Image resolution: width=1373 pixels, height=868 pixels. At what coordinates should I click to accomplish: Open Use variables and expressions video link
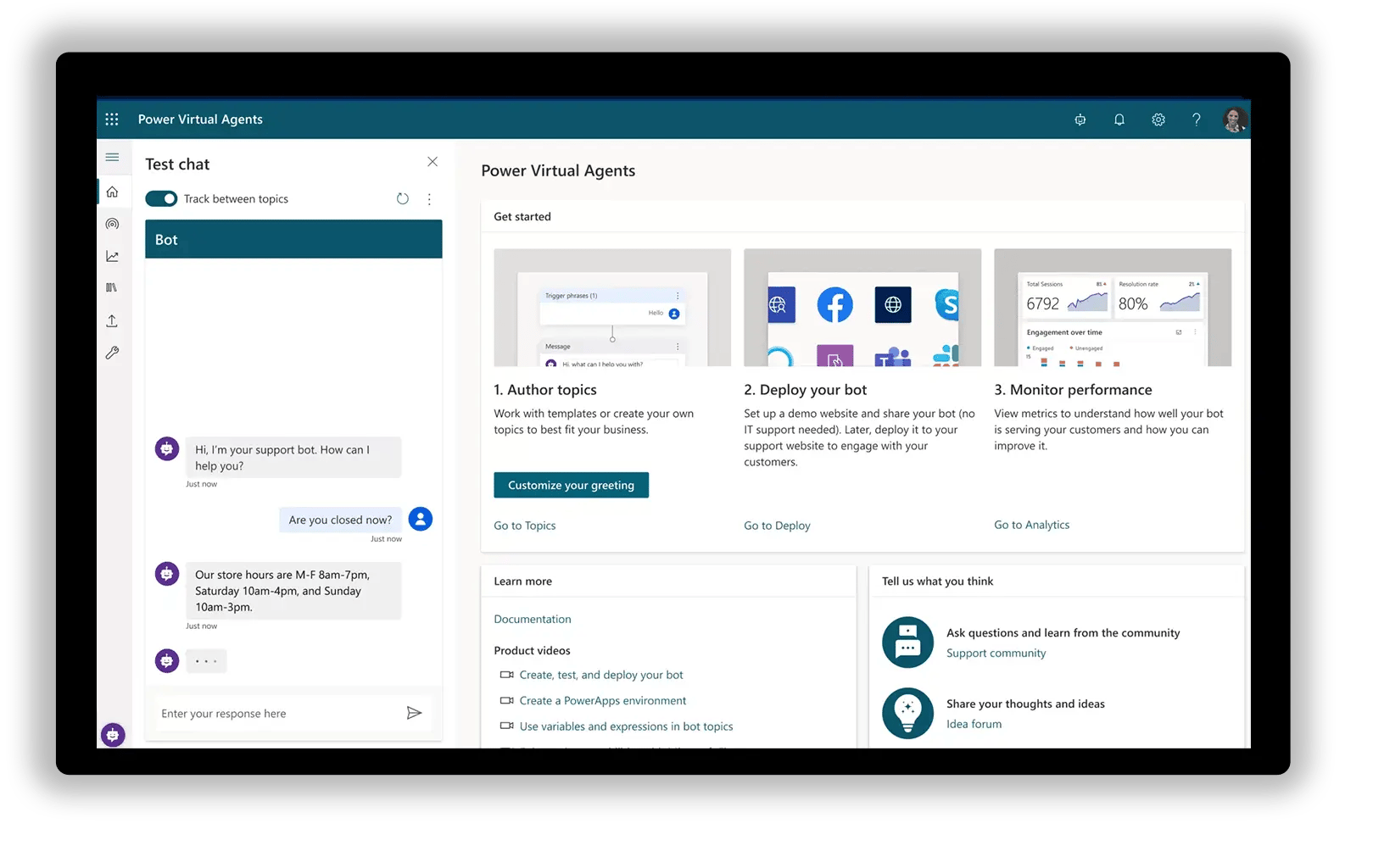(626, 726)
